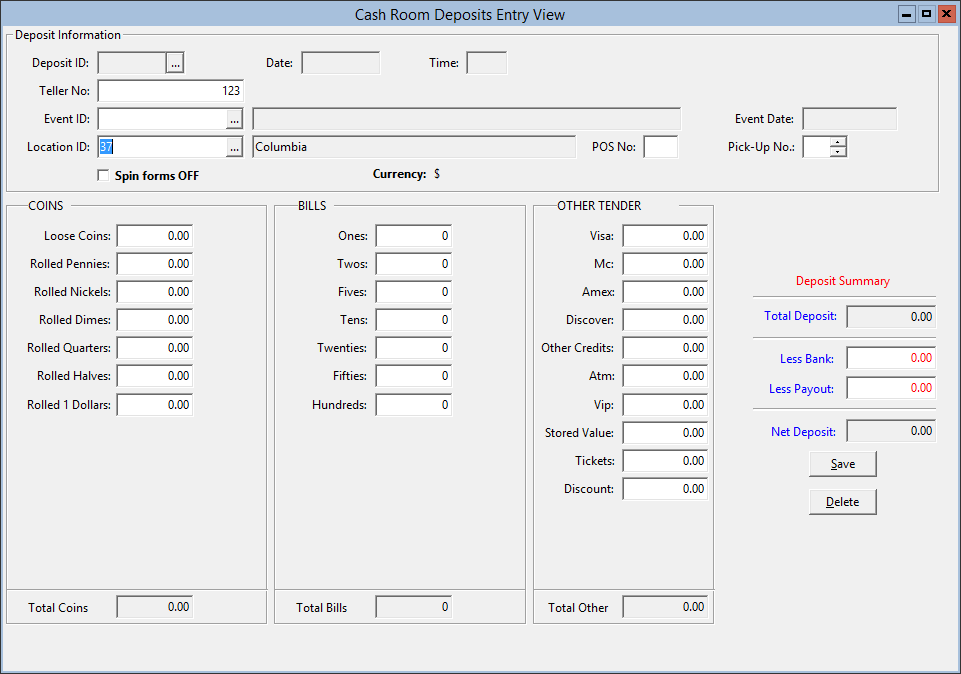Viewport: 961px width, 674px height.
Task: Select the Less Payout amount field
Action: (x=891, y=388)
